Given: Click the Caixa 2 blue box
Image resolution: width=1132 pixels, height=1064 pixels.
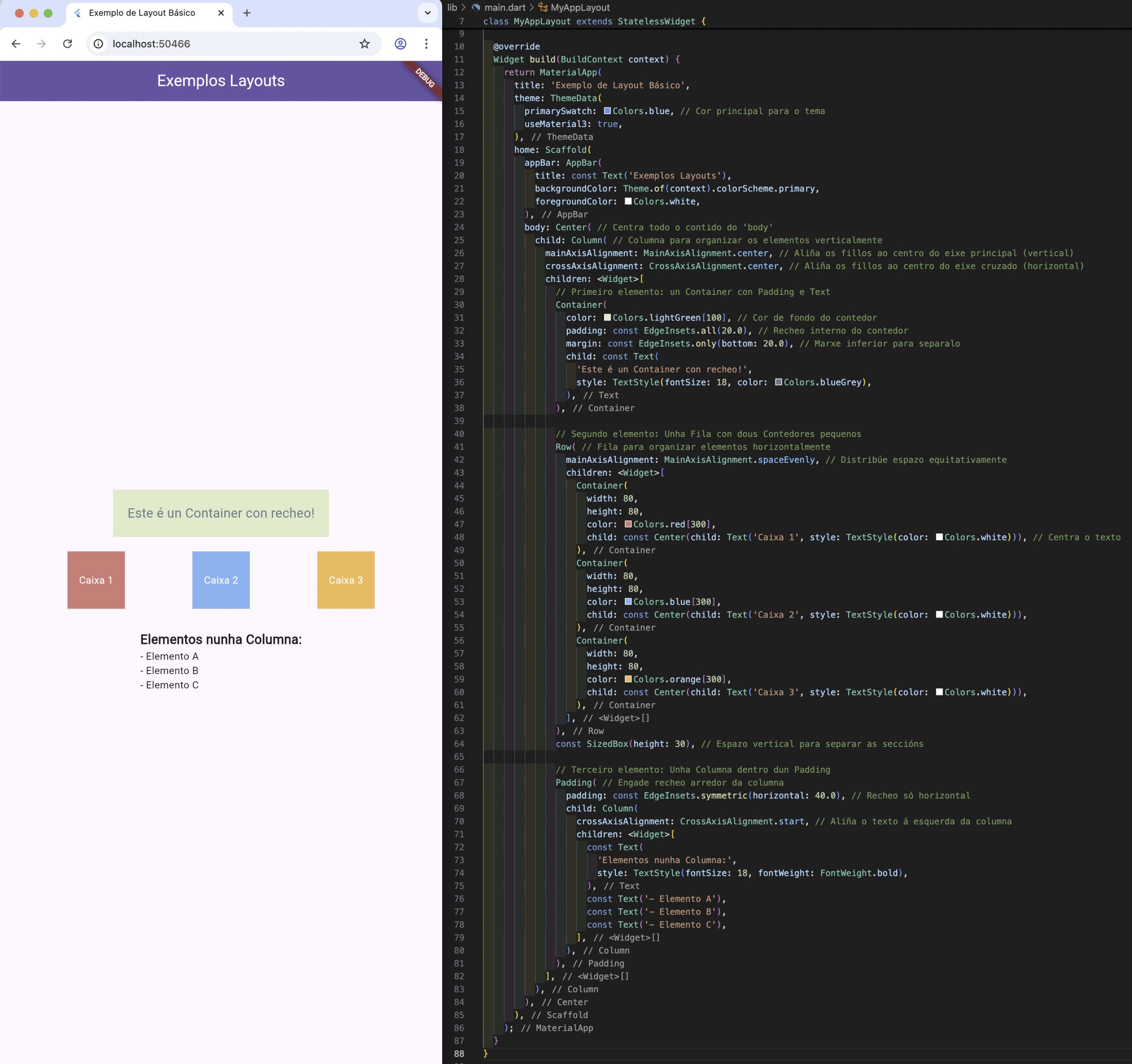Looking at the screenshot, I should pyautogui.click(x=221, y=580).
